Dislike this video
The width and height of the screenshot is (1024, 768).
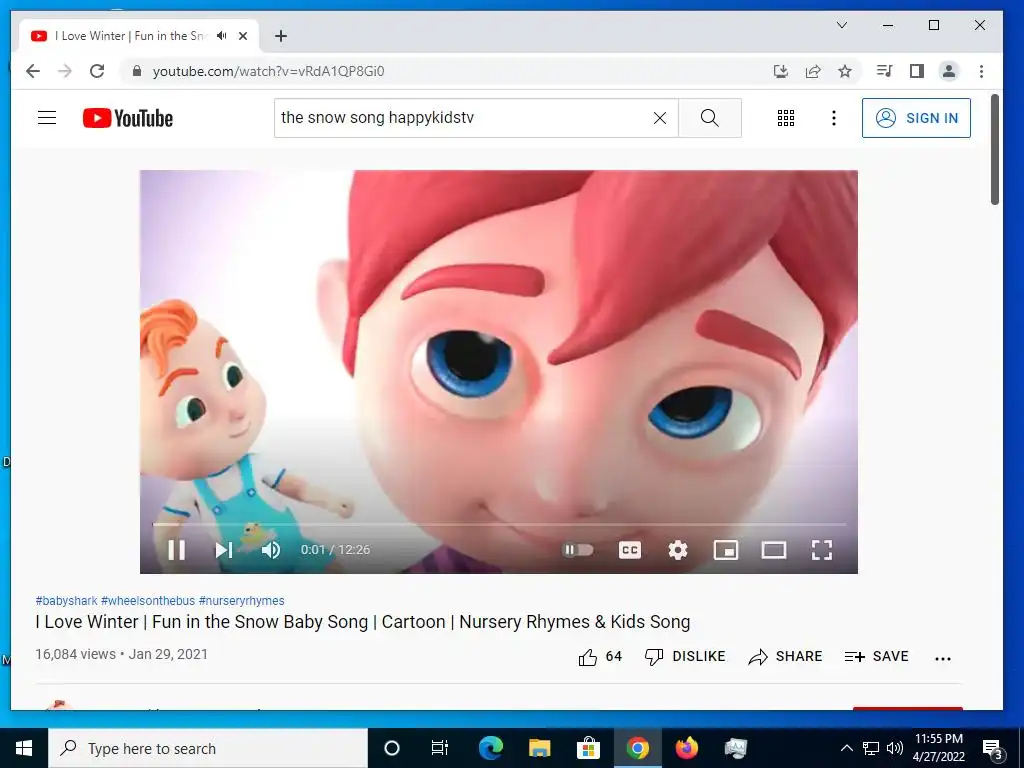coord(684,656)
